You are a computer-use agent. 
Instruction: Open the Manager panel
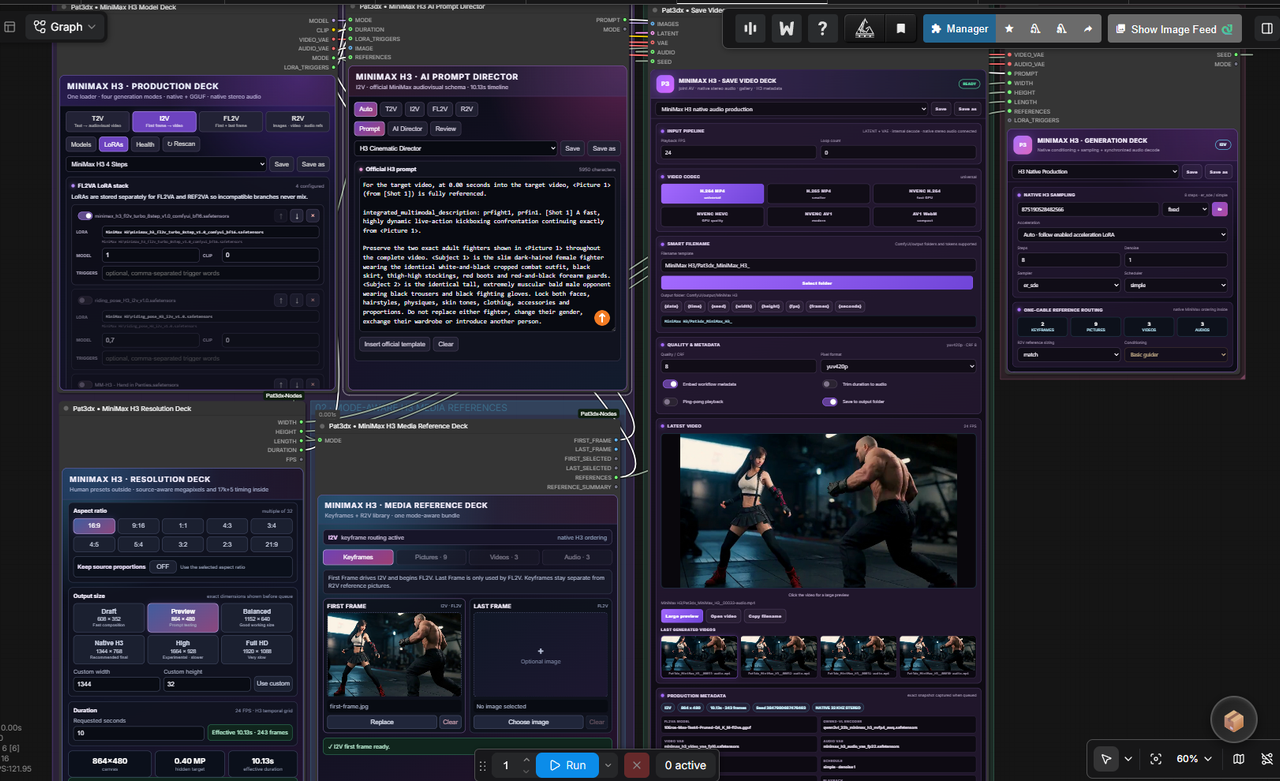coord(959,29)
